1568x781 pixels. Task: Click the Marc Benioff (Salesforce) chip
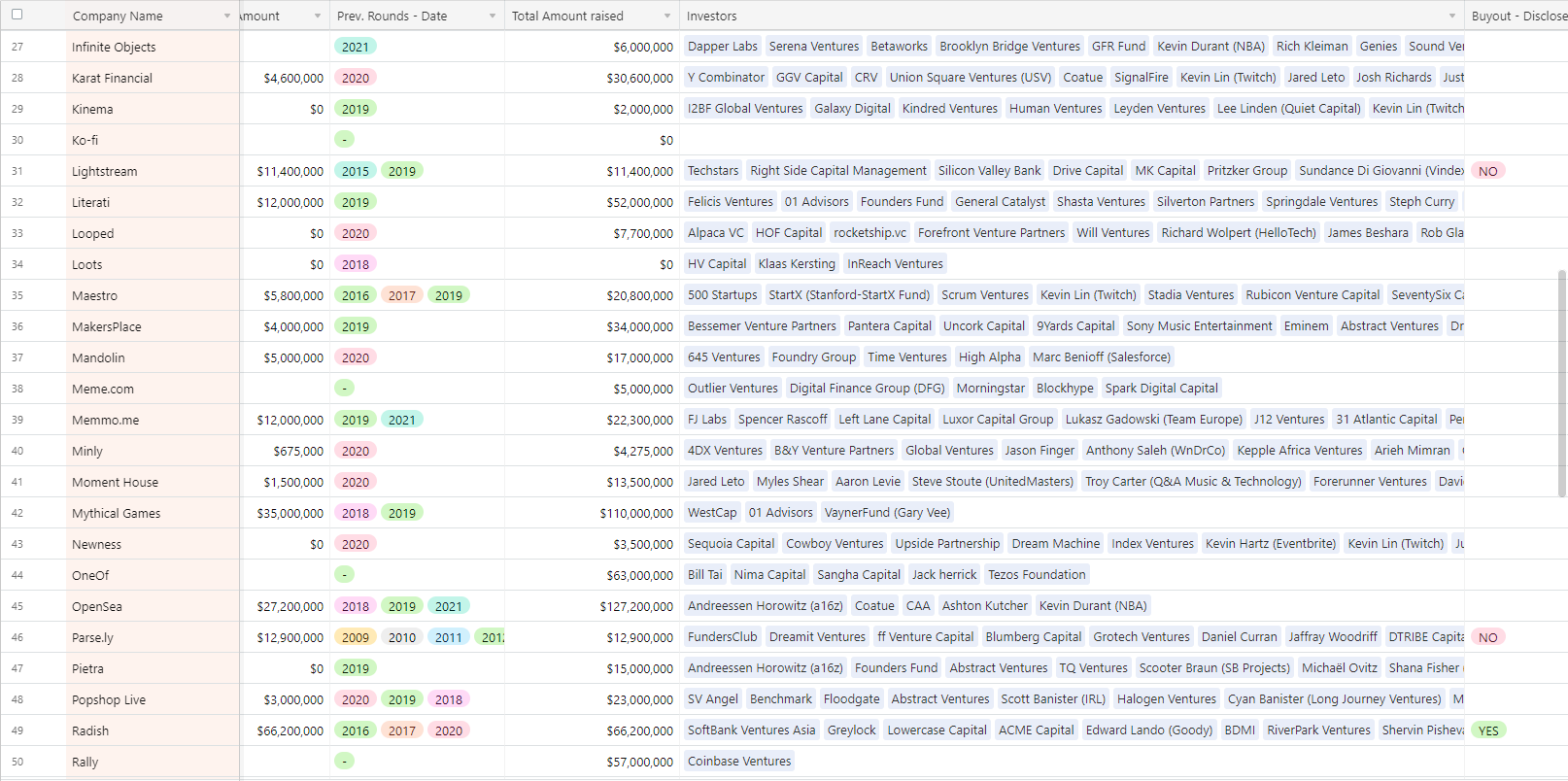(x=1102, y=357)
